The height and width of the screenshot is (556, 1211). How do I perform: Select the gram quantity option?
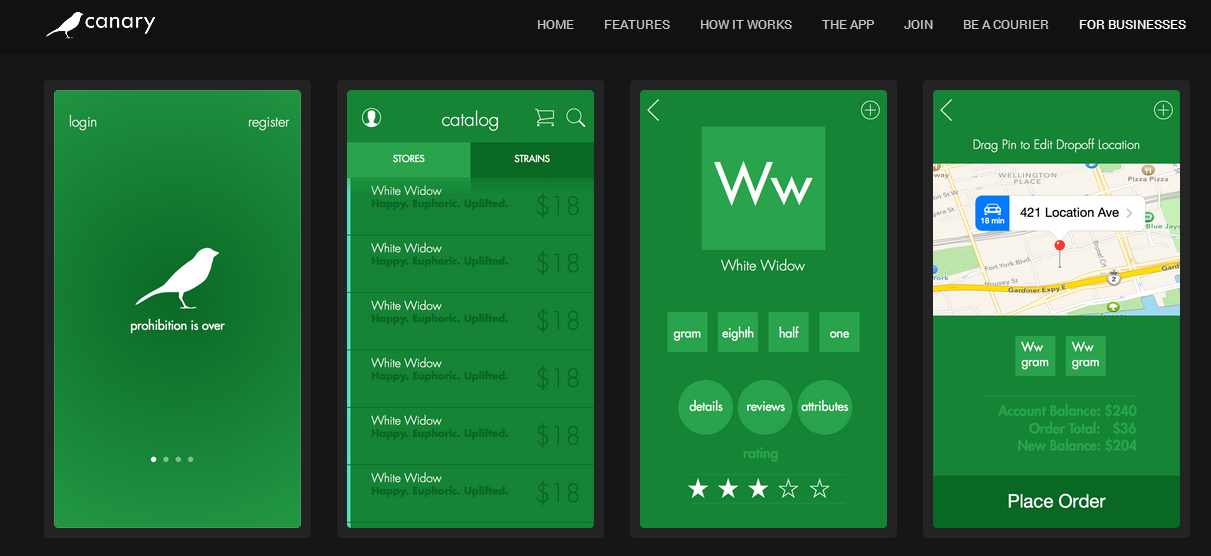pyautogui.click(x=687, y=333)
